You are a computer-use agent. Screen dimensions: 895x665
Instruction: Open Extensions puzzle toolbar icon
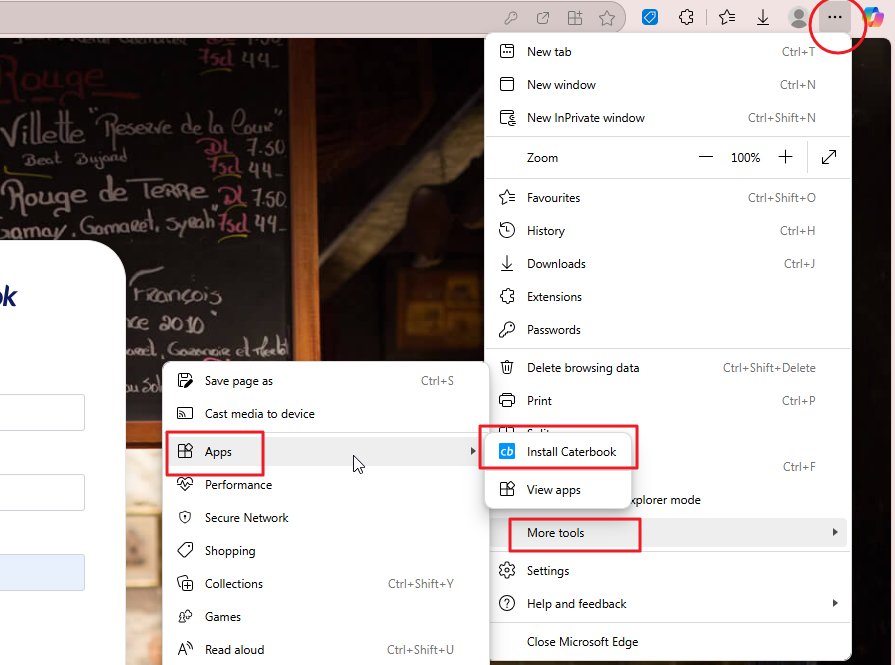click(x=686, y=18)
